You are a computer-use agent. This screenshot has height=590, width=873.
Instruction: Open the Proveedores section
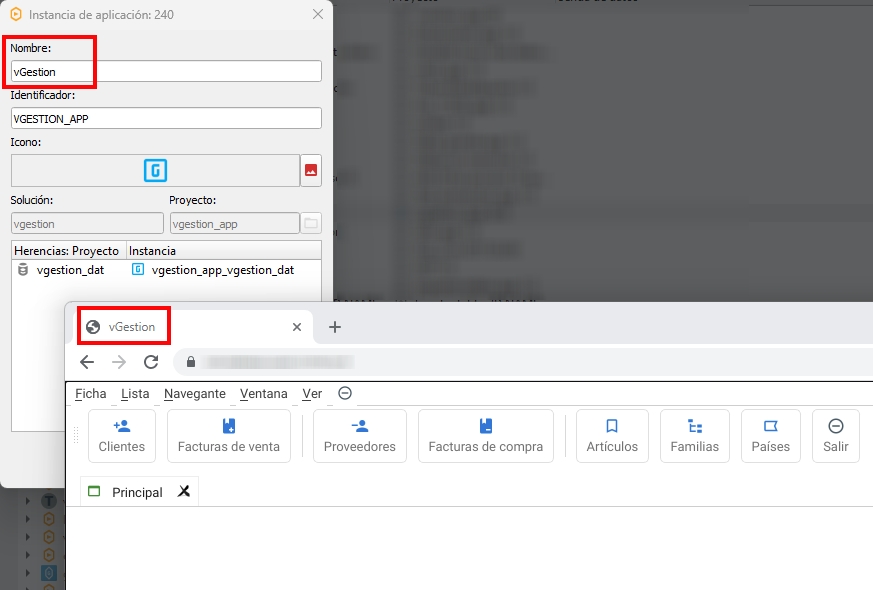coord(359,436)
